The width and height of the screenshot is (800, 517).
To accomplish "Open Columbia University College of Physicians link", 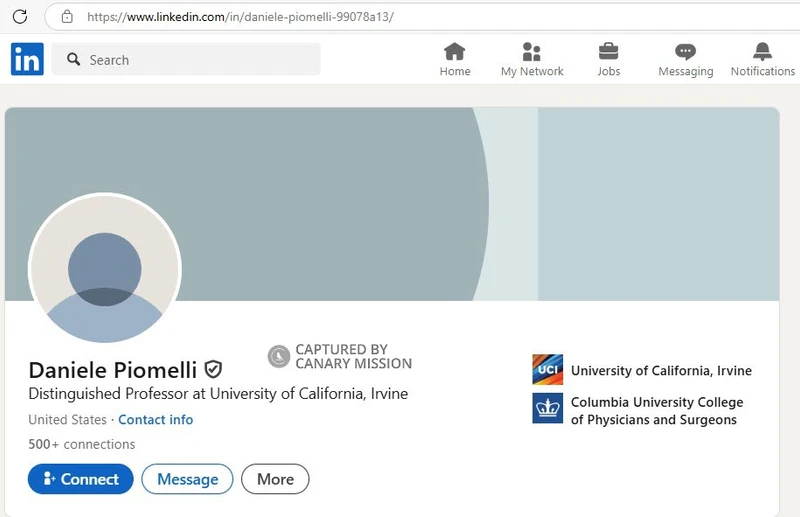I will point(657,411).
